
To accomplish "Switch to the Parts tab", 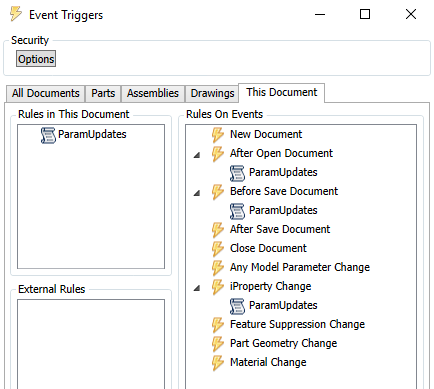I will click(x=103, y=93).
